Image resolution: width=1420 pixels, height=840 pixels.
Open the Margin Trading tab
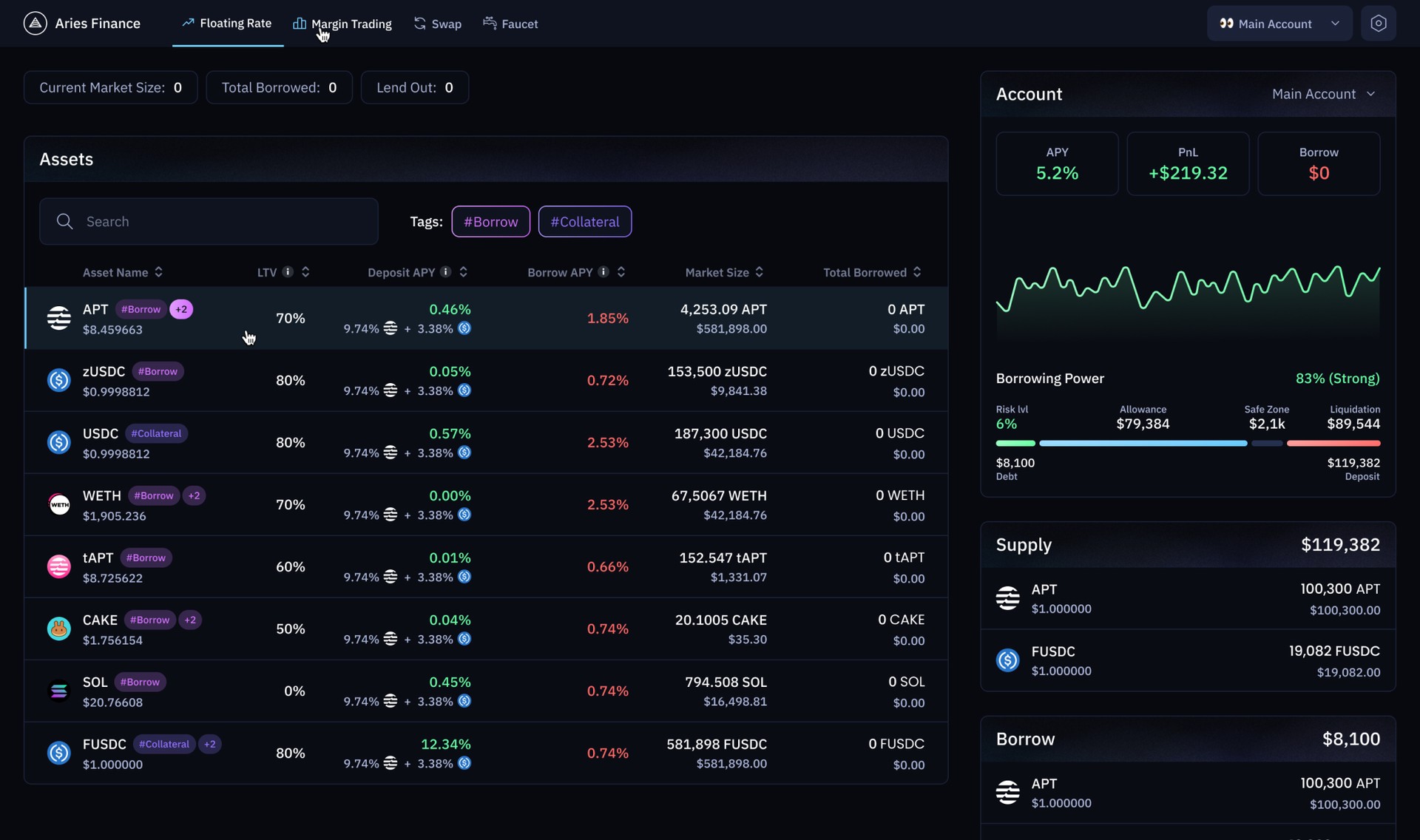[342, 24]
